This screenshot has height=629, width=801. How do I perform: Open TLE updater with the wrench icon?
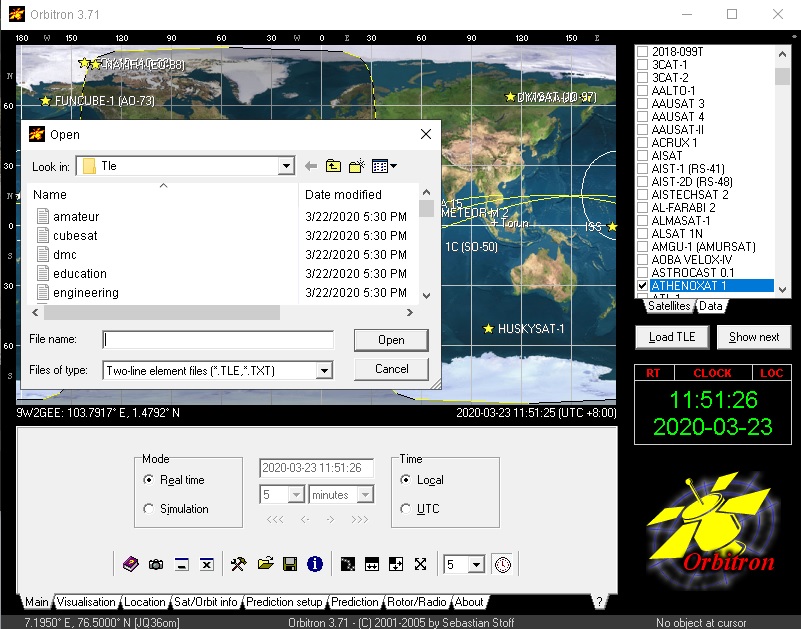pyautogui.click(x=238, y=564)
